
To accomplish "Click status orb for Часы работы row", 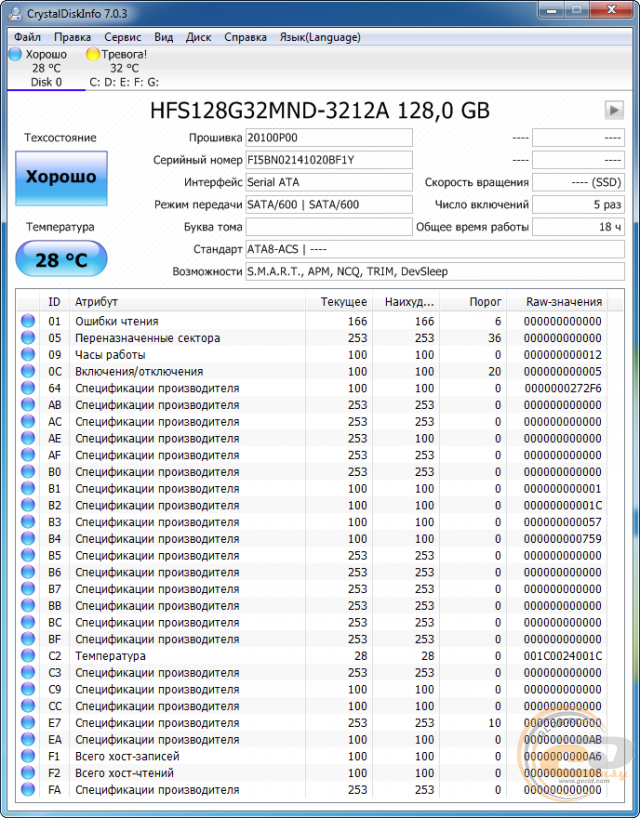I will (x=28, y=354).
